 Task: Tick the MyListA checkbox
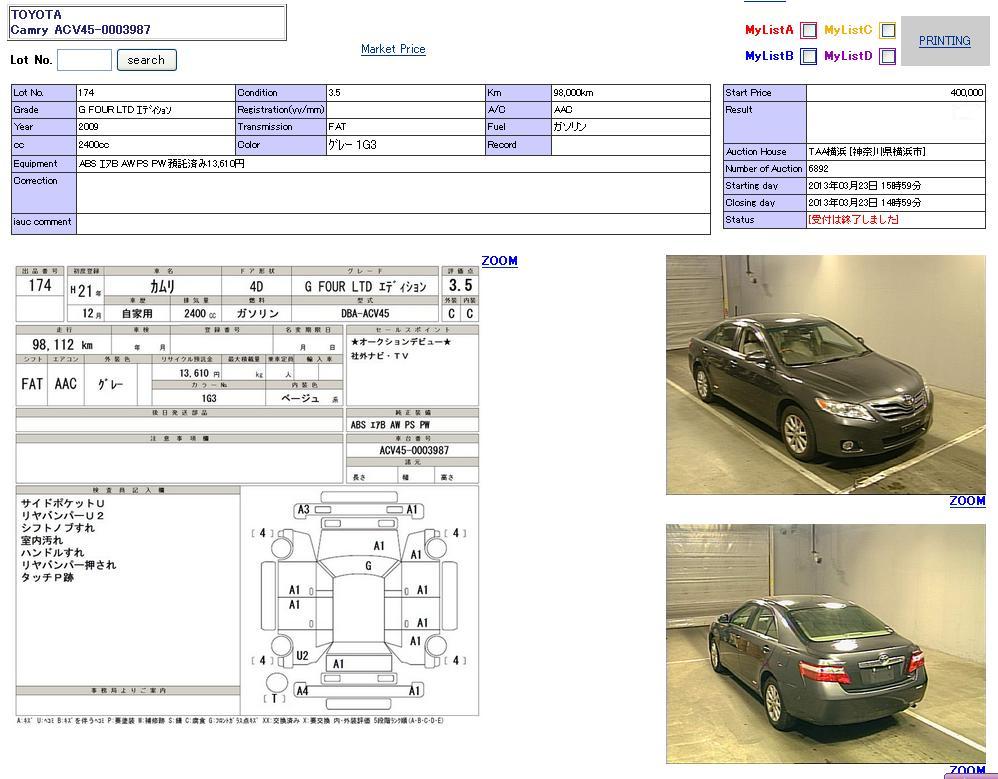(808, 31)
